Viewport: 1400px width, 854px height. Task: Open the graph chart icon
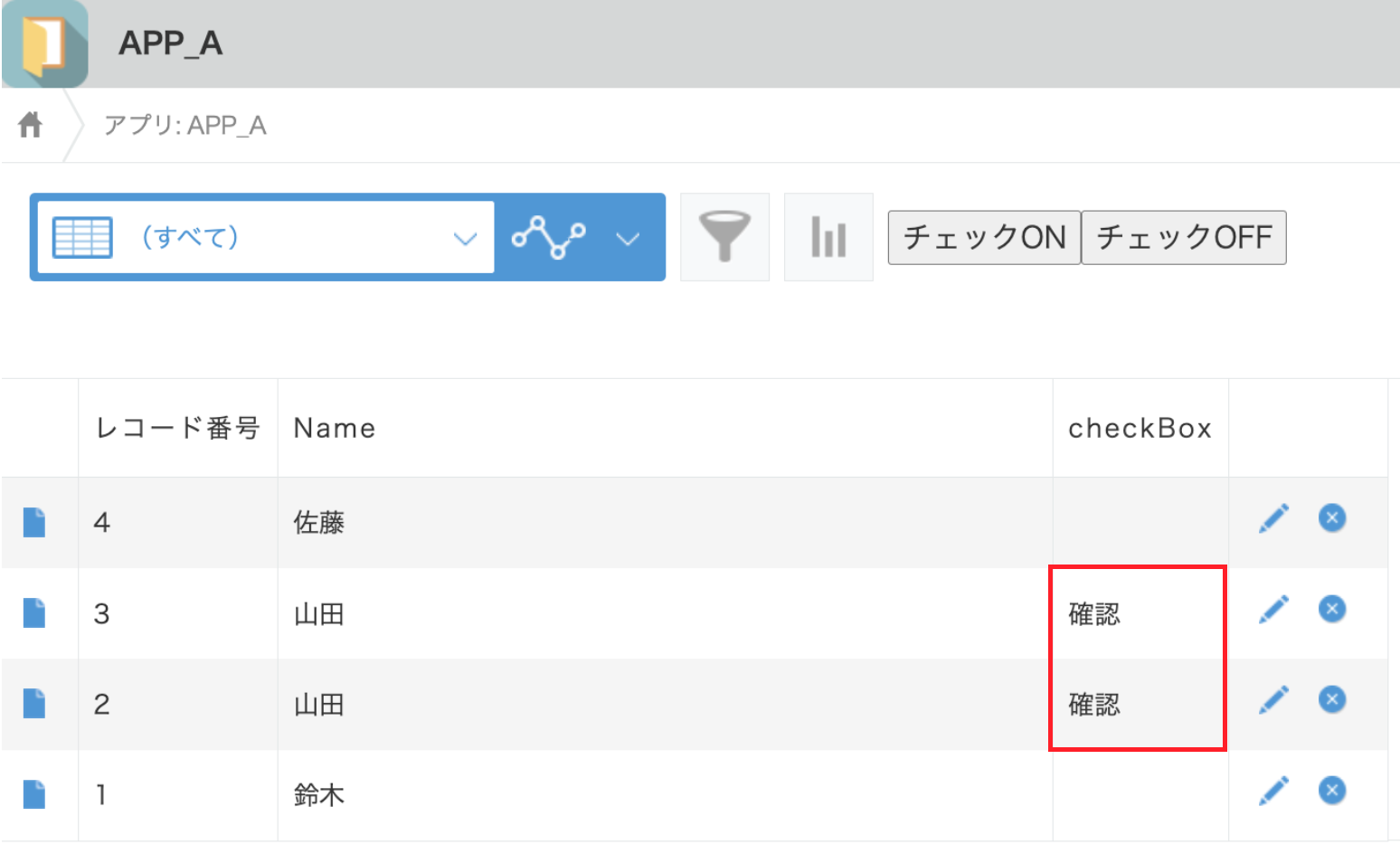coord(828,237)
